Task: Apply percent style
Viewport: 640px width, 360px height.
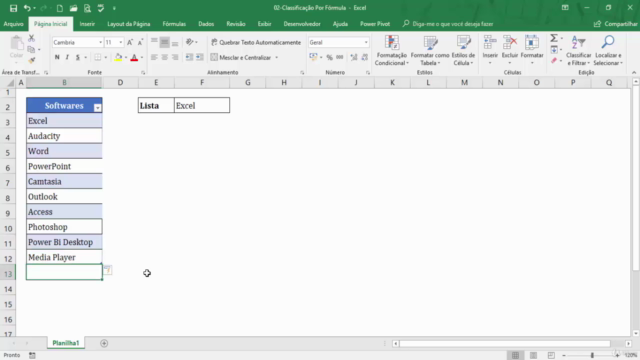Action: coord(329,58)
